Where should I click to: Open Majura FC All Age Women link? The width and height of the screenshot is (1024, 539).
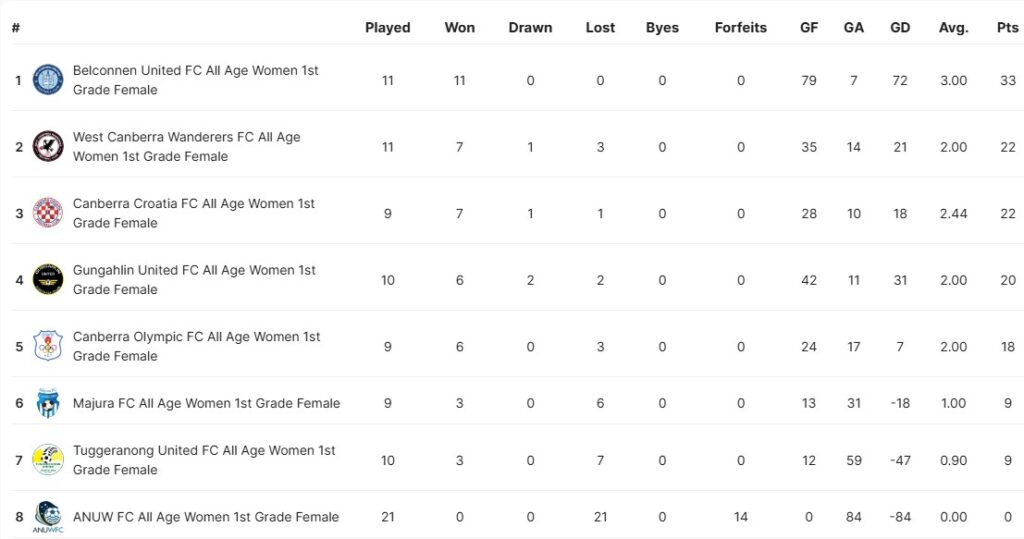[x=206, y=403]
